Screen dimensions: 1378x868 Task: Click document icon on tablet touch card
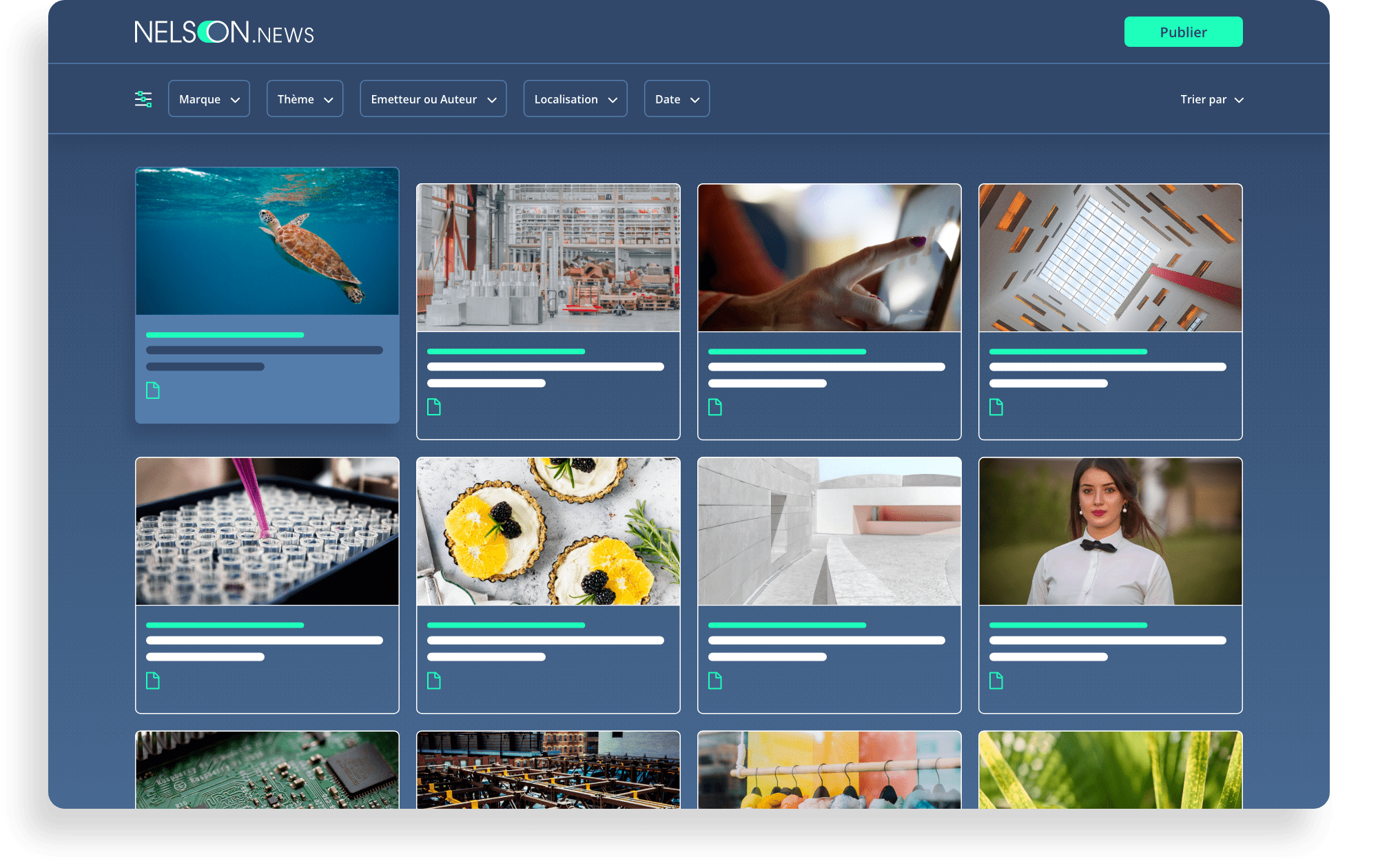point(715,407)
